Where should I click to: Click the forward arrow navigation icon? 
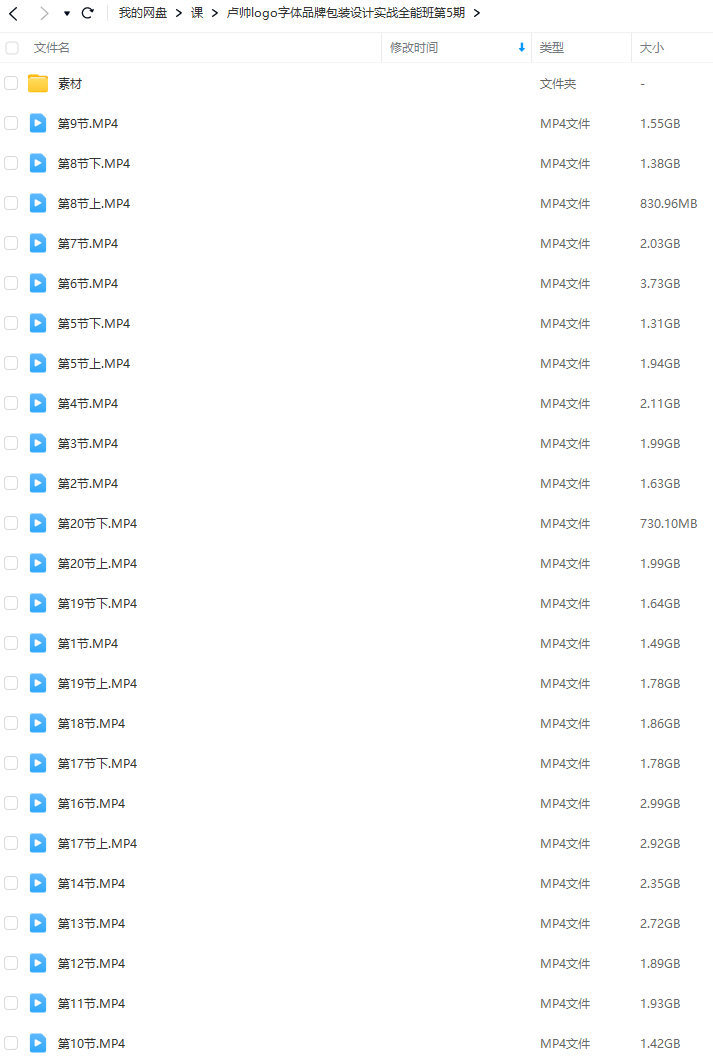(x=44, y=13)
